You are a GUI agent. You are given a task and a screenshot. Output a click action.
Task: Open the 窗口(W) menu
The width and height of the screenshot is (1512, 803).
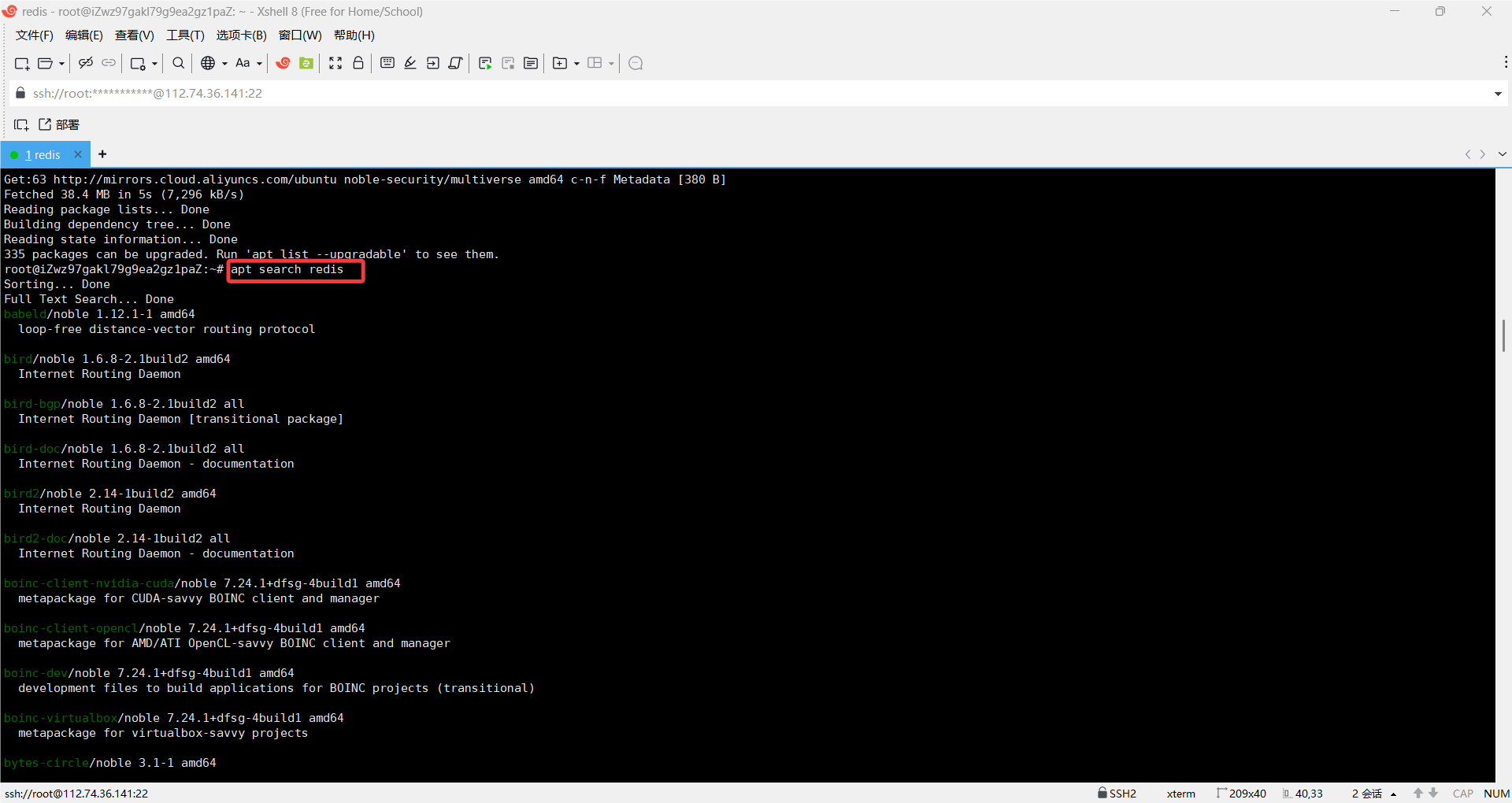click(300, 35)
